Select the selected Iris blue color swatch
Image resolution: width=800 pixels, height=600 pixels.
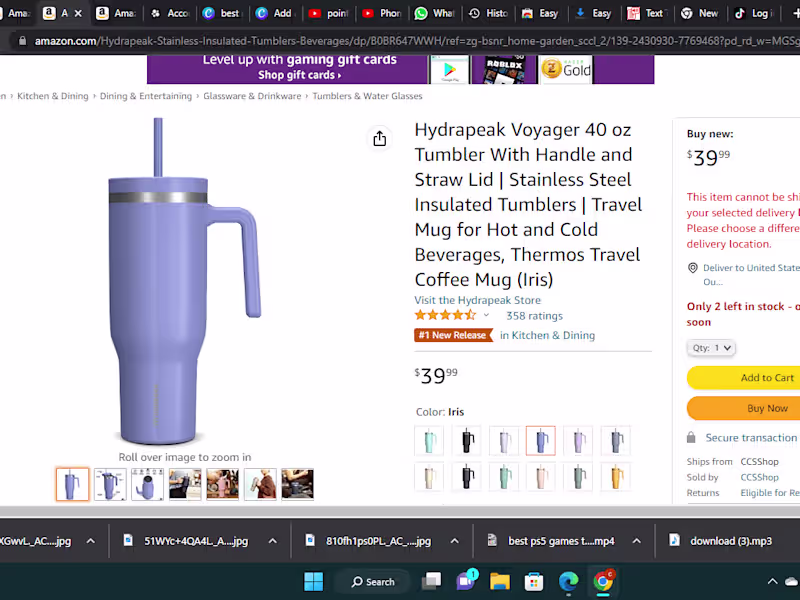pyautogui.click(x=541, y=440)
